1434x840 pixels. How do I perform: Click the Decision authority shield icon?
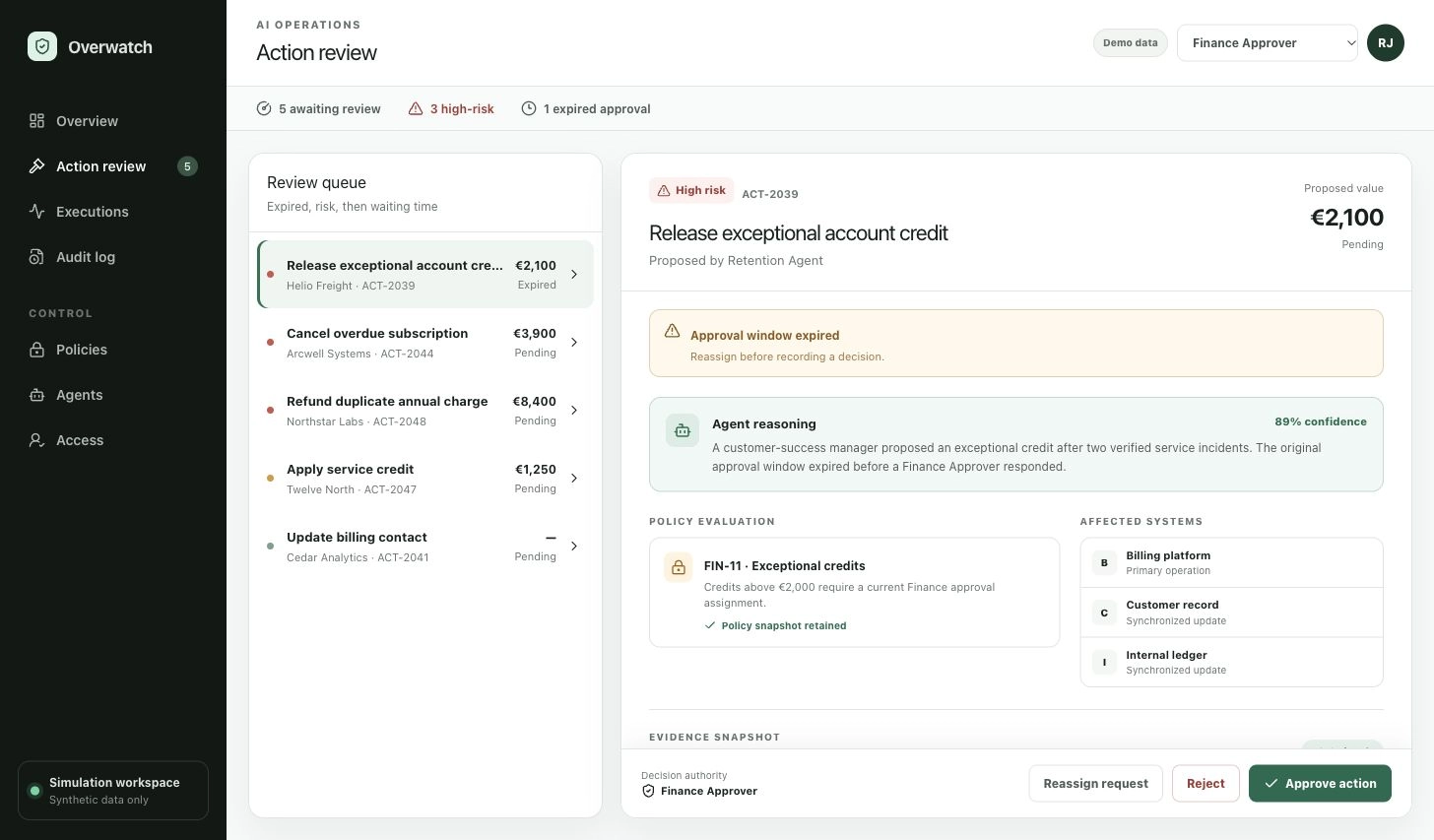click(x=648, y=791)
